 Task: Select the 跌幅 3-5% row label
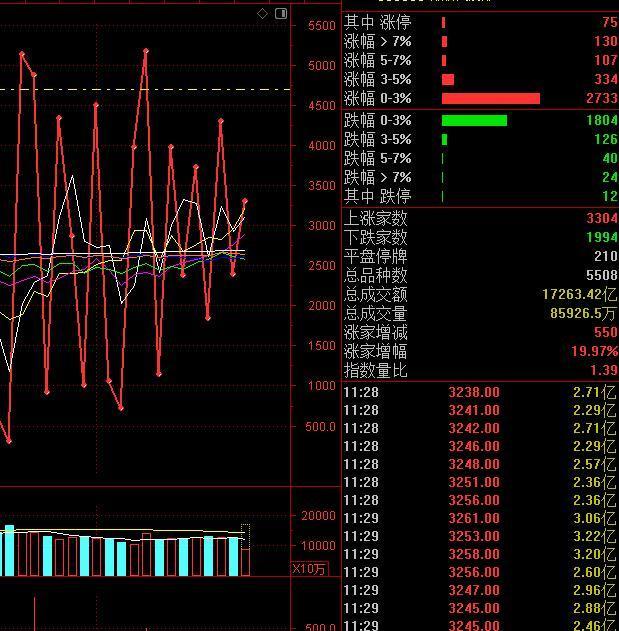378,139
